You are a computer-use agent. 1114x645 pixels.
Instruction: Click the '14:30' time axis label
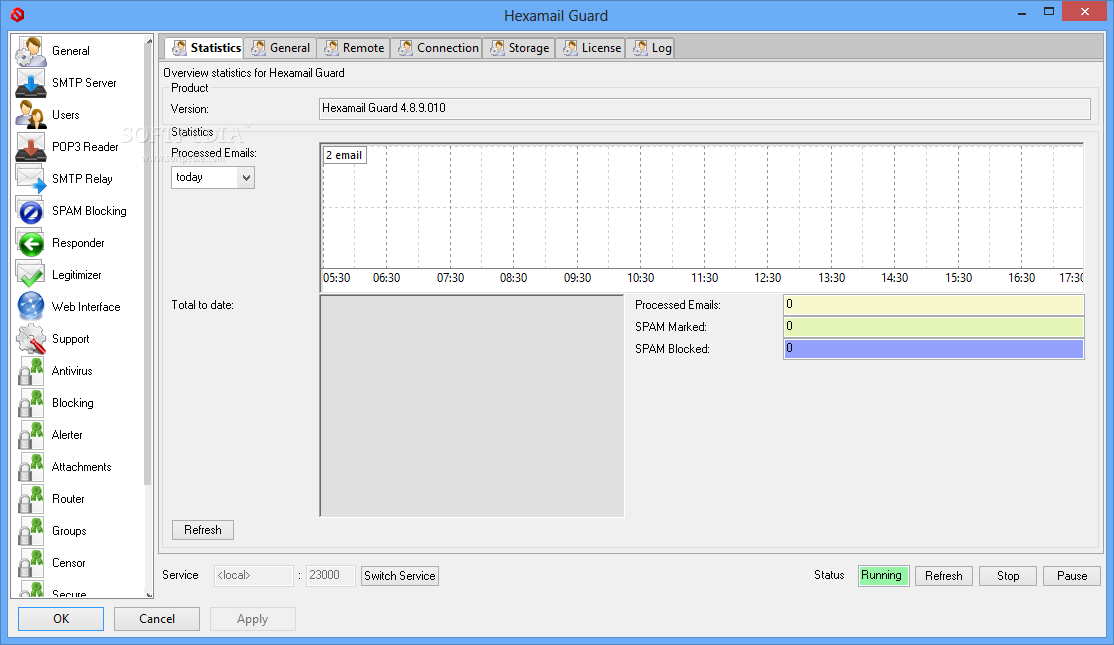[894, 278]
